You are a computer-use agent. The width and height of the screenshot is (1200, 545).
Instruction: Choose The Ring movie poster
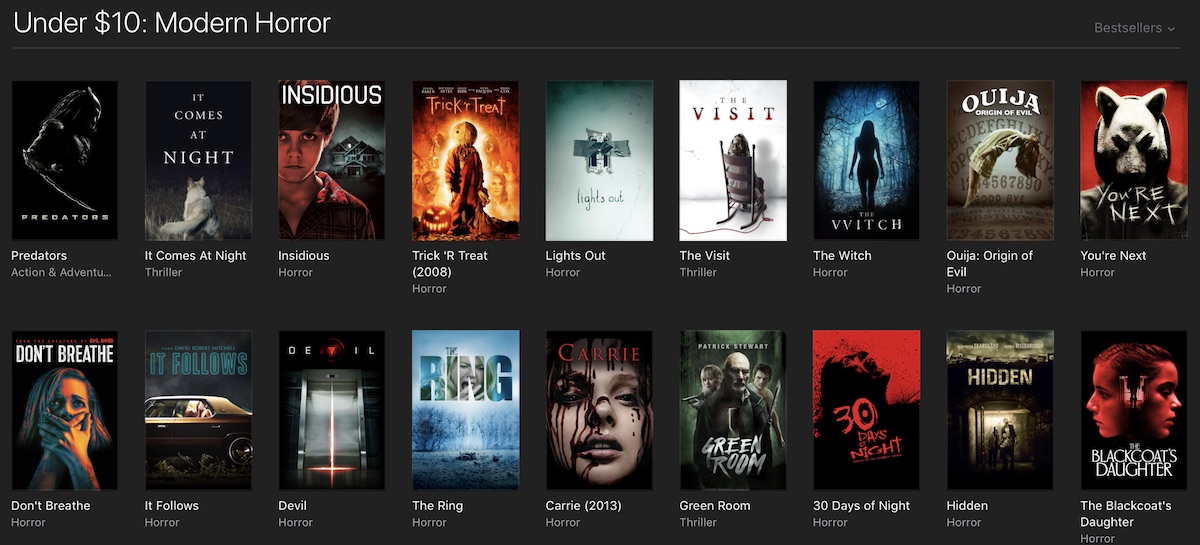point(466,411)
